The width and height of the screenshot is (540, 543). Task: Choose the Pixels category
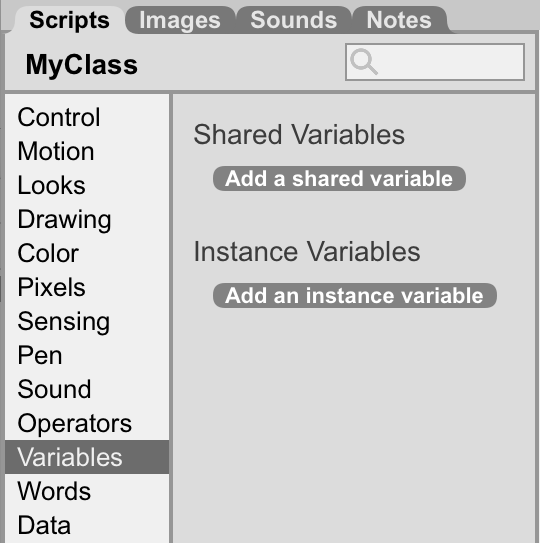click(87, 287)
